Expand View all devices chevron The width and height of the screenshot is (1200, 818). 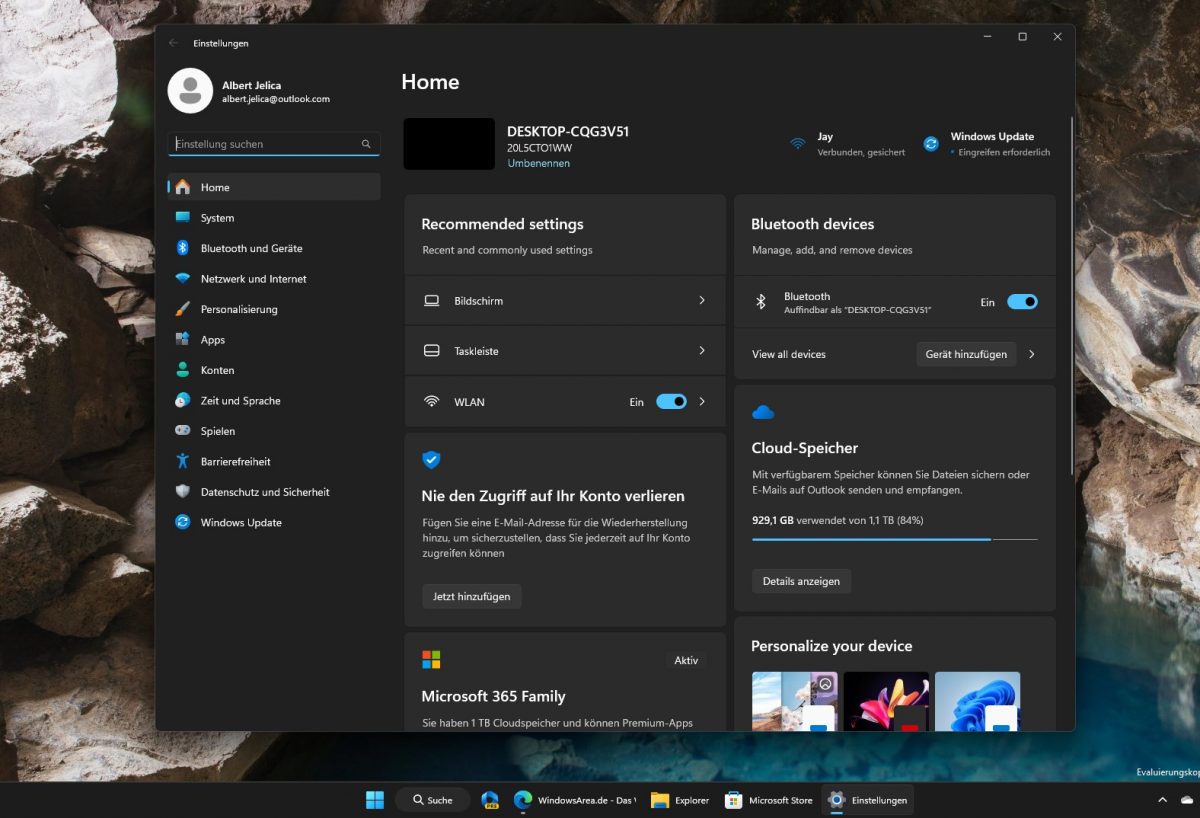point(1031,354)
